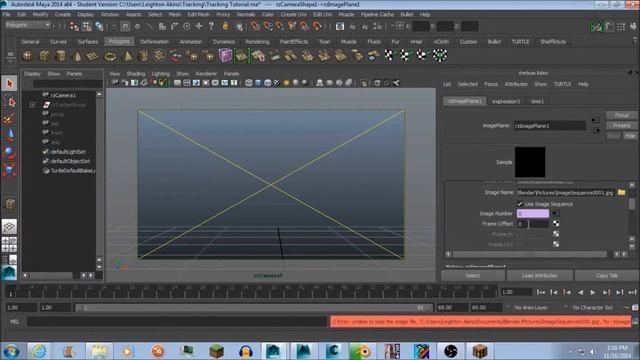Create a polygon torus from shelf
The width and height of the screenshot is (640, 360).
110,56
